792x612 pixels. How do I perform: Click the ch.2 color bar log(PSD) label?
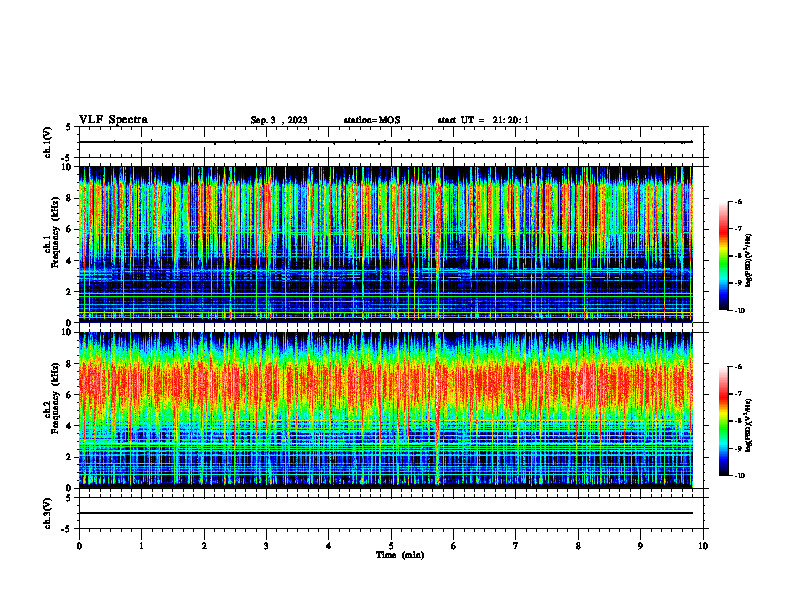[x=749, y=425]
